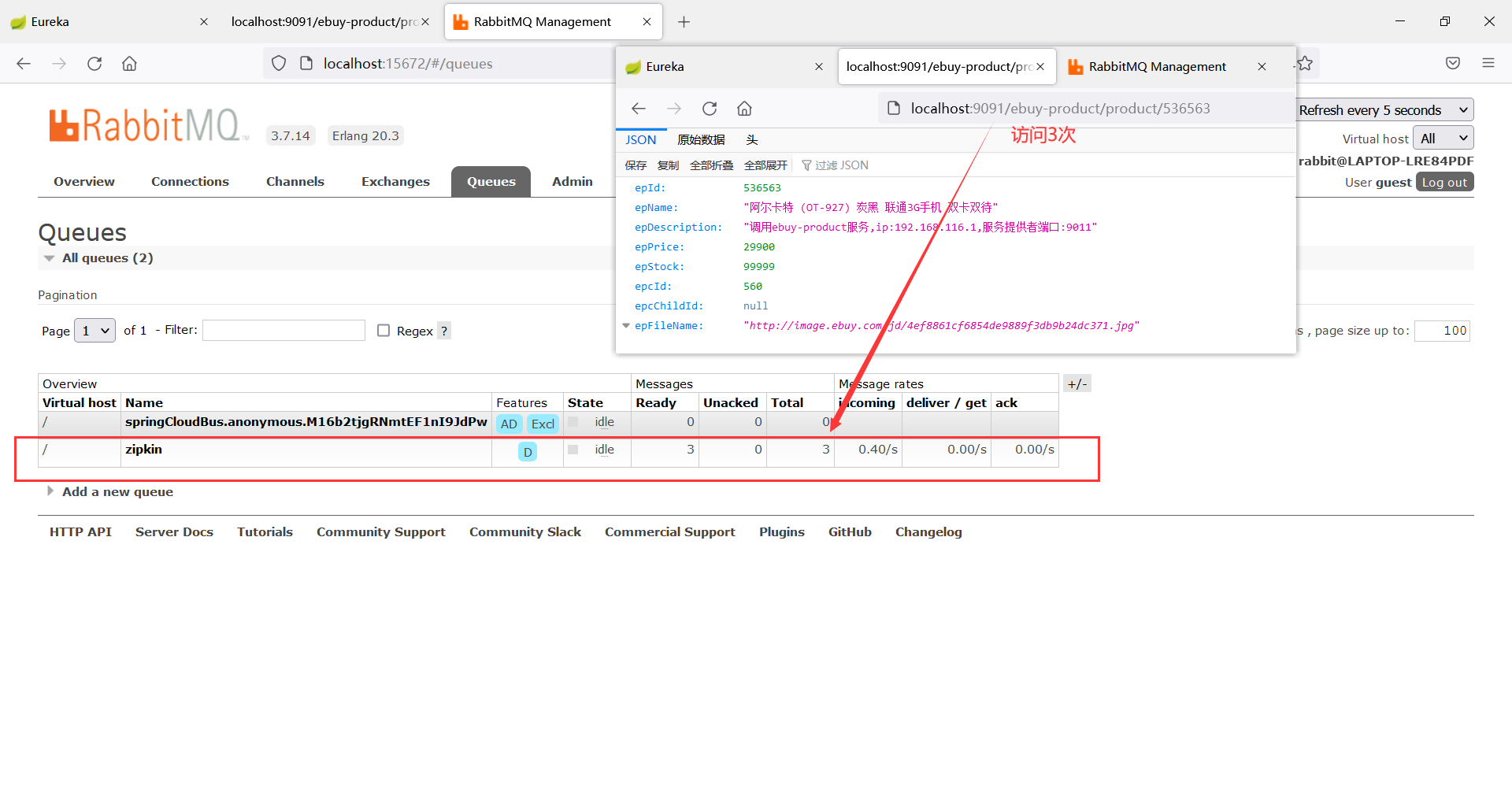Go to home page in main browser toolbar
The width and height of the screenshot is (1512, 811).
click(129, 64)
